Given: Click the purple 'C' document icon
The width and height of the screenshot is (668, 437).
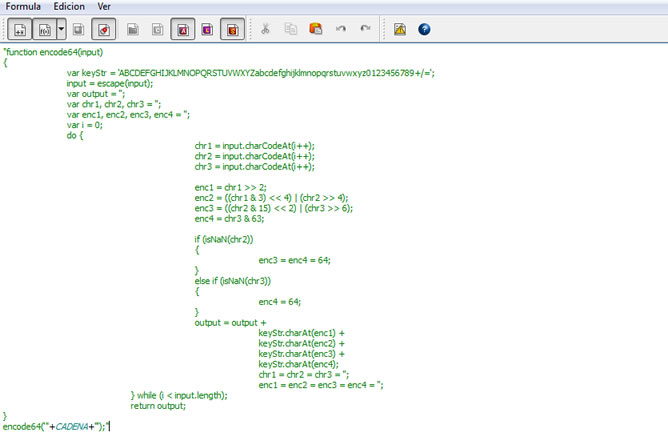Looking at the screenshot, I should (x=207, y=29).
